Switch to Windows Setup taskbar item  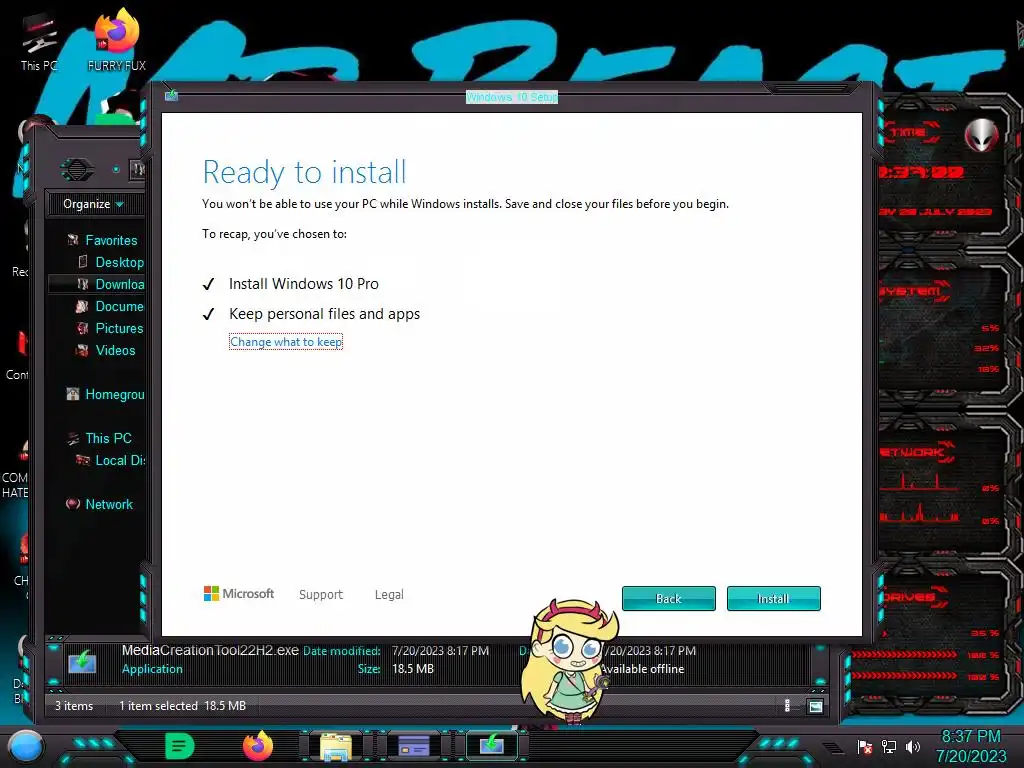click(x=492, y=745)
